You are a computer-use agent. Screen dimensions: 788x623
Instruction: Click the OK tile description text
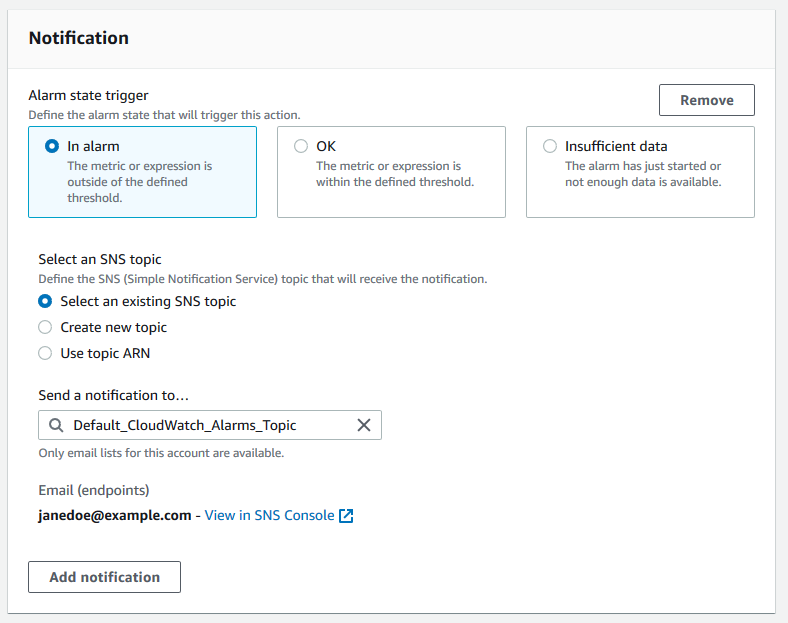(x=394, y=174)
